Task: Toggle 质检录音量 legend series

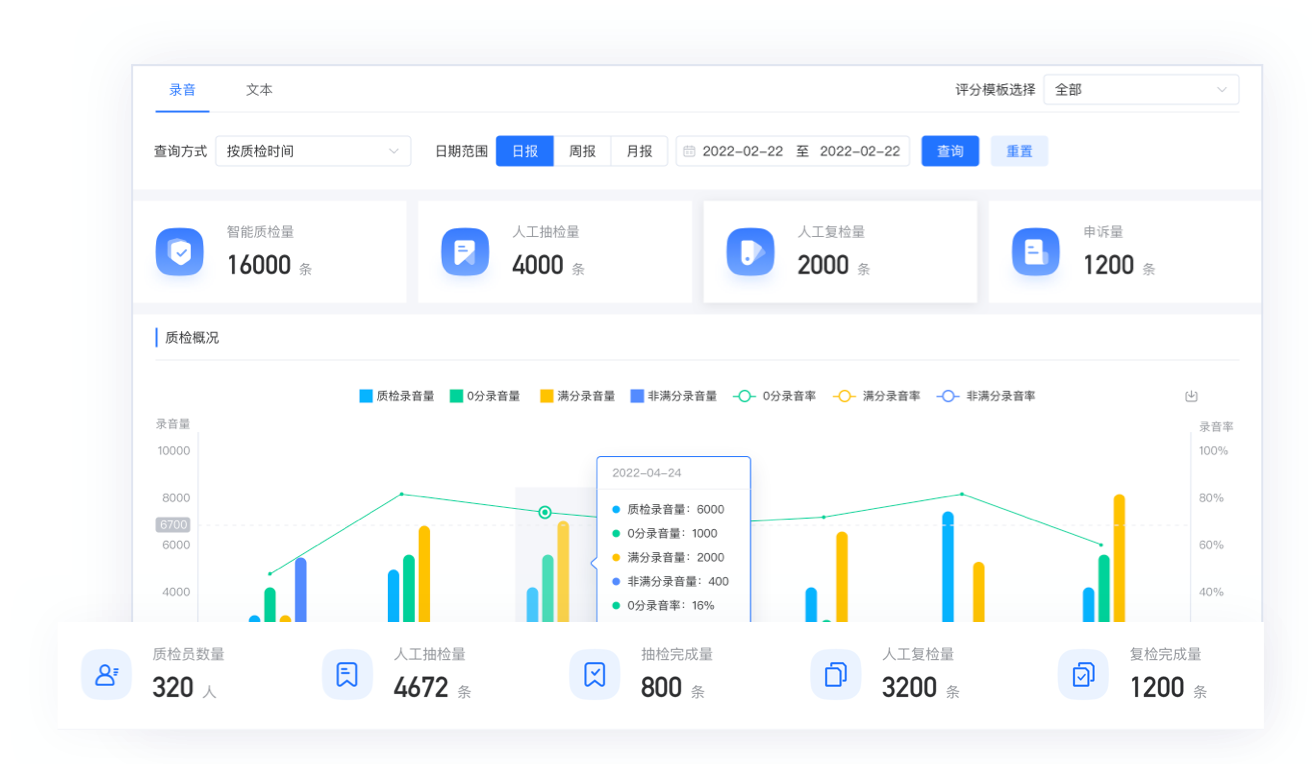Action: (397, 396)
